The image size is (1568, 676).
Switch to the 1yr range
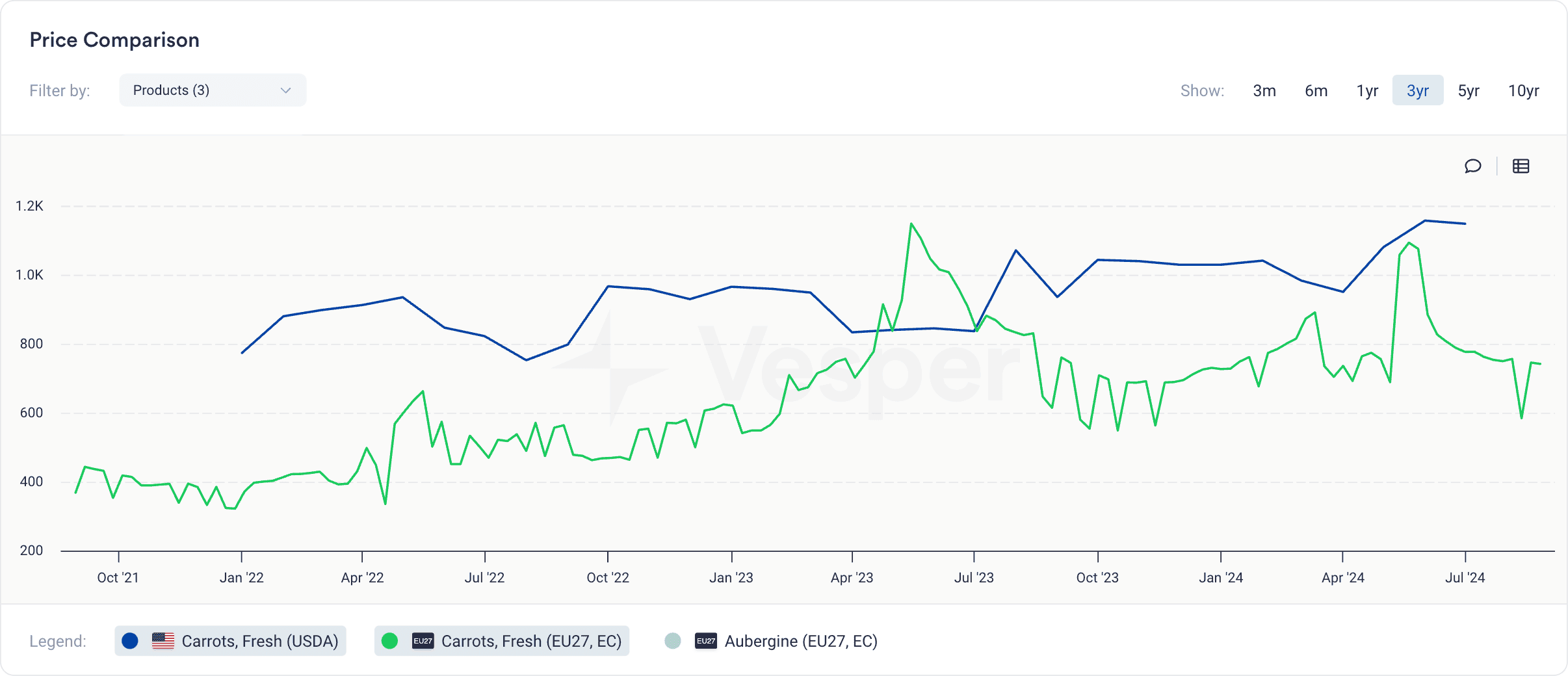pos(1367,90)
